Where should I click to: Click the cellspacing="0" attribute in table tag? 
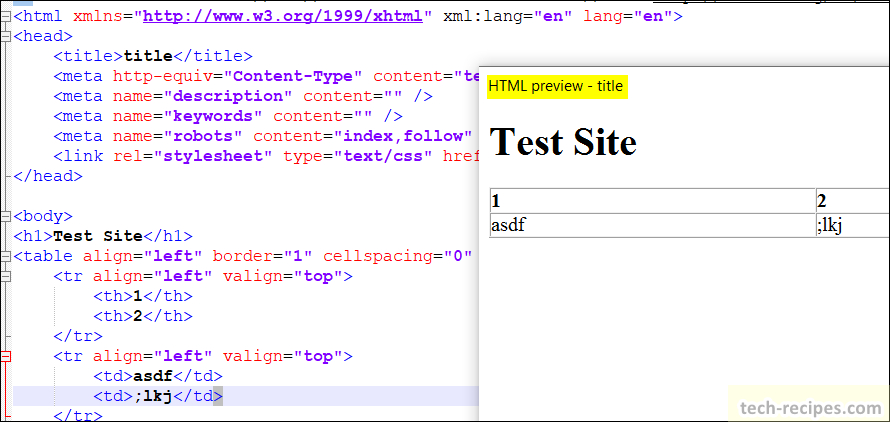point(397,256)
